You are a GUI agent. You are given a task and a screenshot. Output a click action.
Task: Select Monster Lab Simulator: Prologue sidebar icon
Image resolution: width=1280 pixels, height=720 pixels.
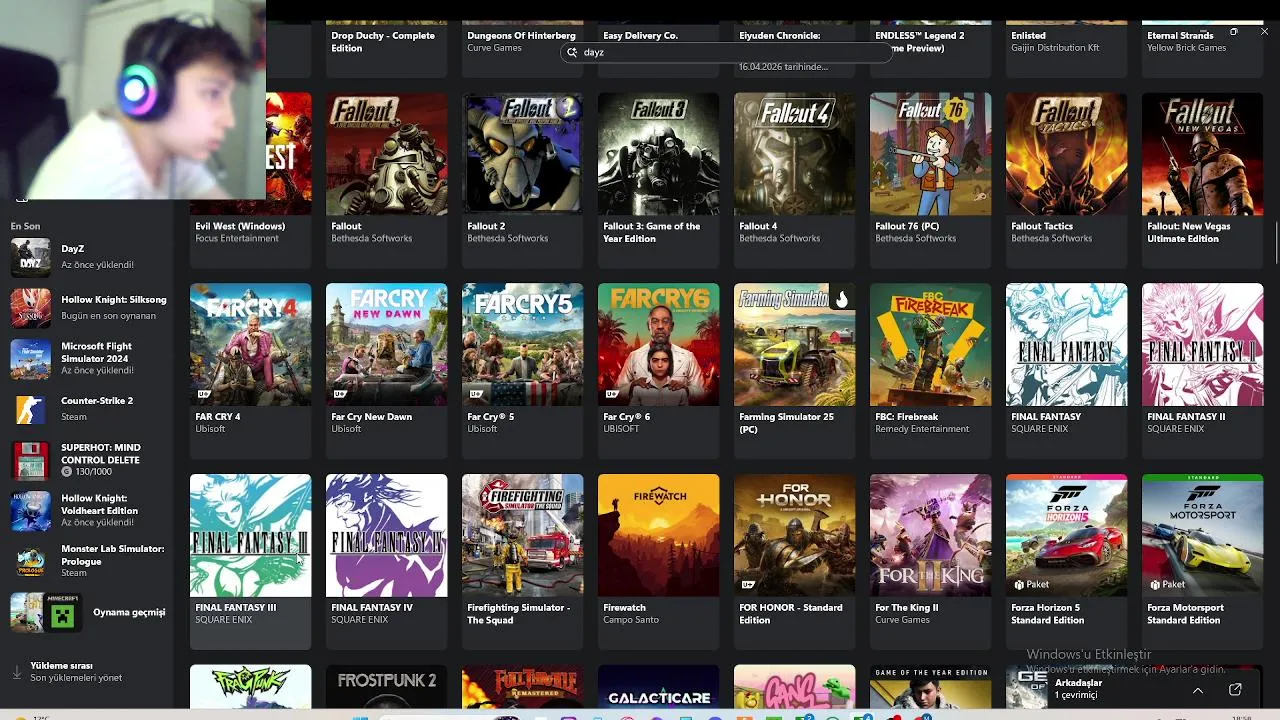pyautogui.click(x=30, y=561)
